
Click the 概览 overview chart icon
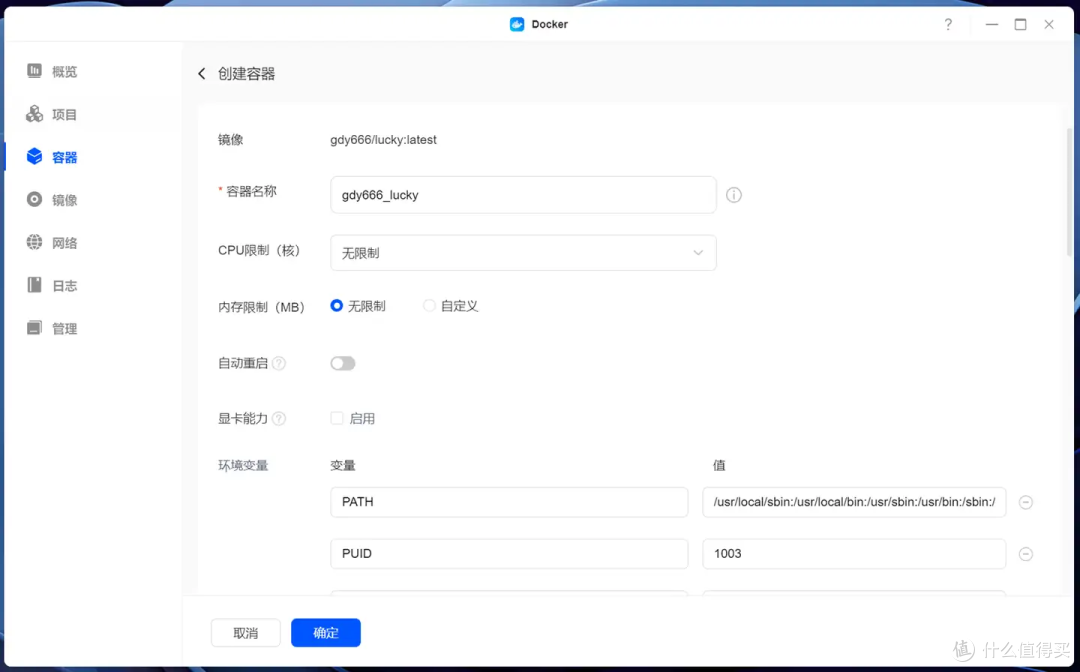[x=34, y=71]
